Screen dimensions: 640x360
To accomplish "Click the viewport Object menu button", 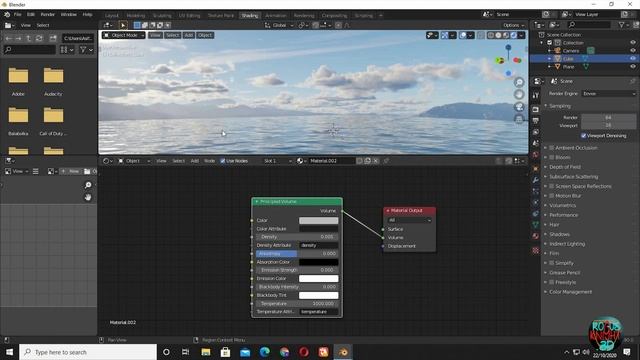I will click(x=205, y=36).
